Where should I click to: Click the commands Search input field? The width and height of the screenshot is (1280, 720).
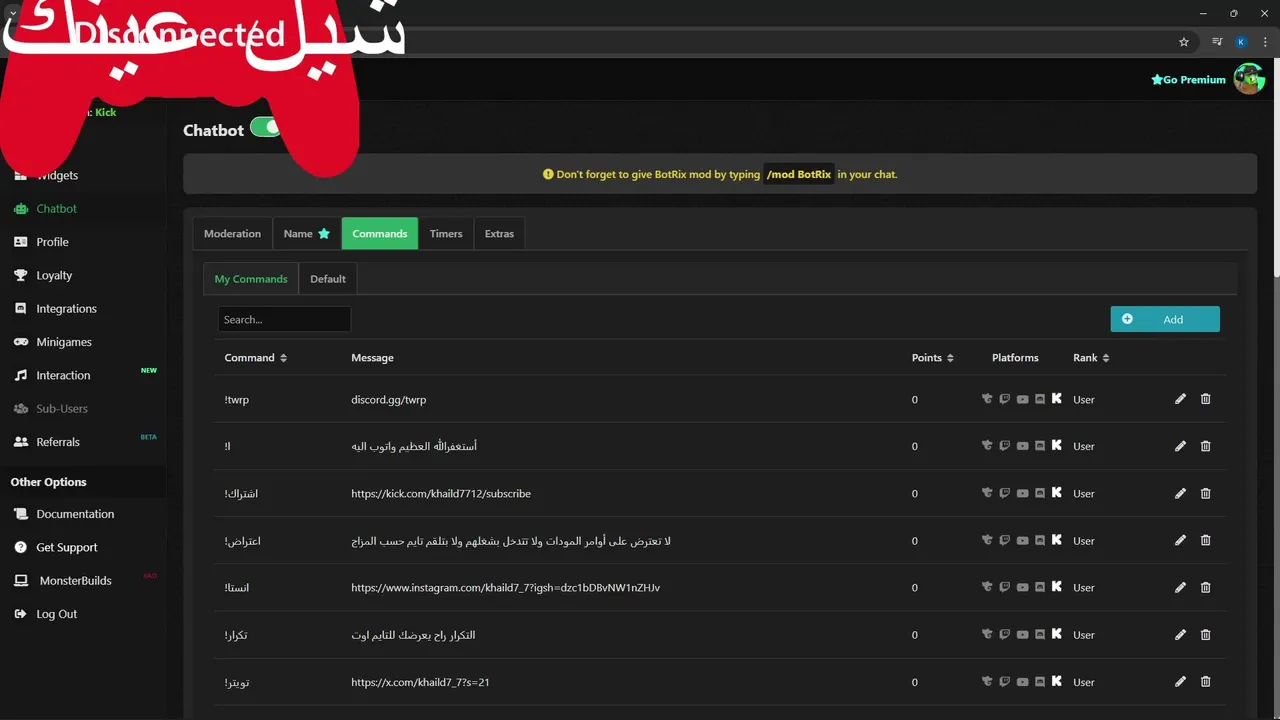pyautogui.click(x=284, y=319)
